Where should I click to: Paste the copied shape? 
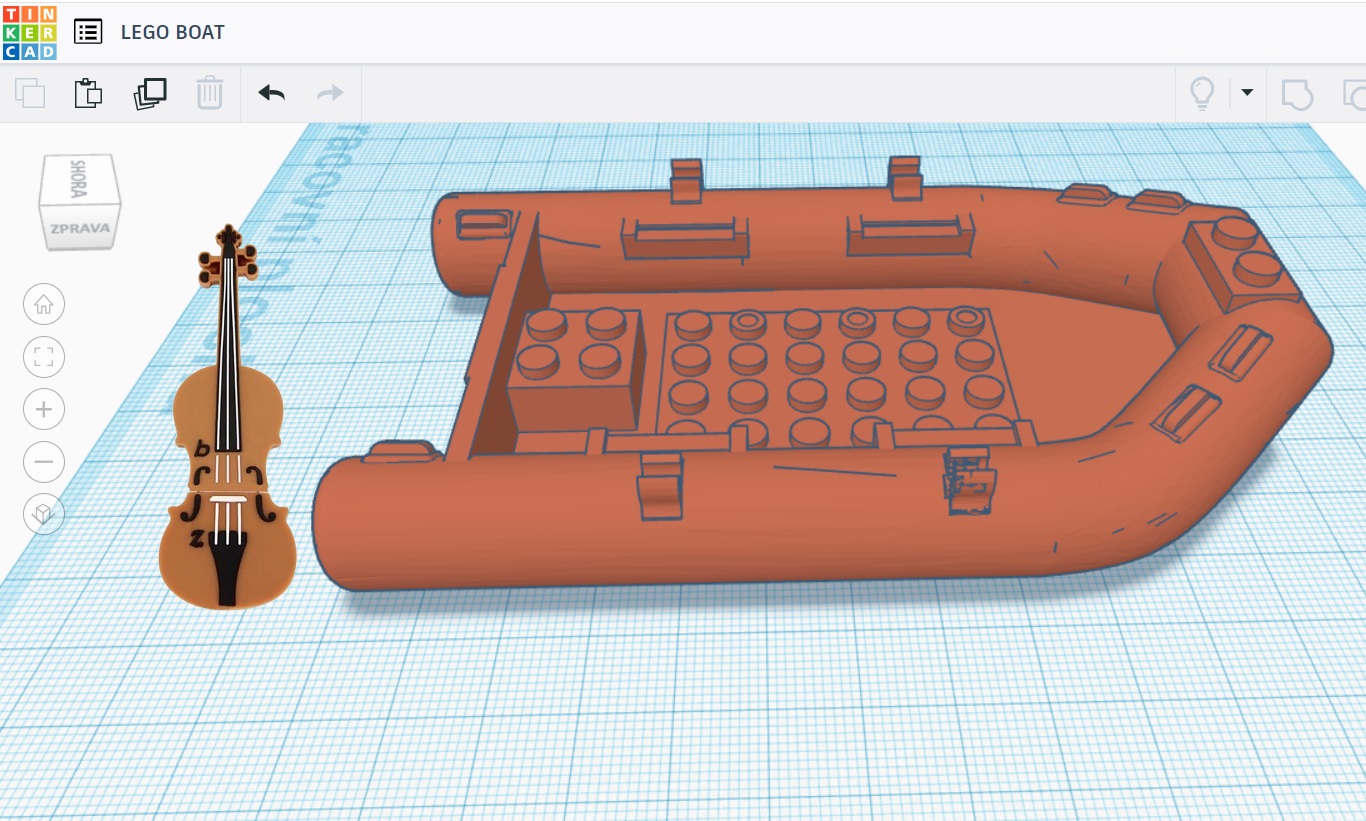pyautogui.click(x=88, y=91)
